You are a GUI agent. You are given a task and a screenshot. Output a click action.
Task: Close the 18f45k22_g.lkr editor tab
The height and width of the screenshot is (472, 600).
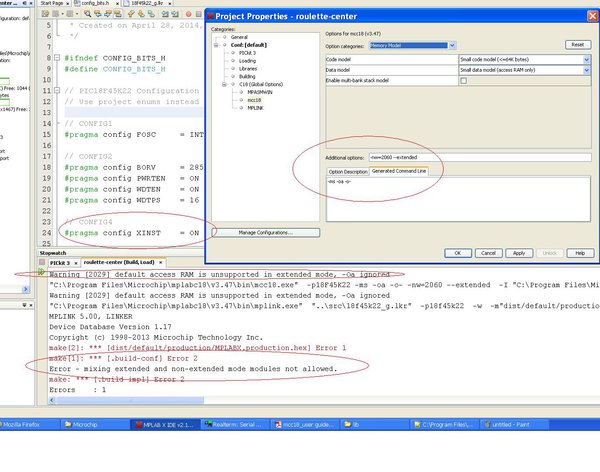tap(170, 3)
